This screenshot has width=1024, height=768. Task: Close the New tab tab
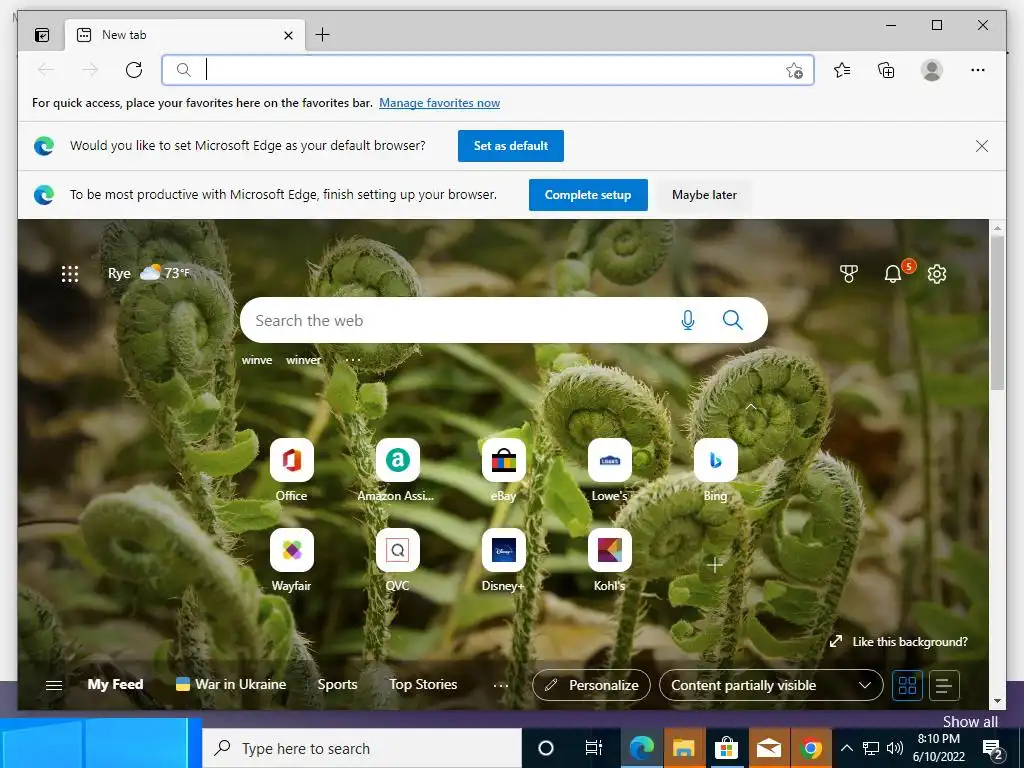pos(288,35)
